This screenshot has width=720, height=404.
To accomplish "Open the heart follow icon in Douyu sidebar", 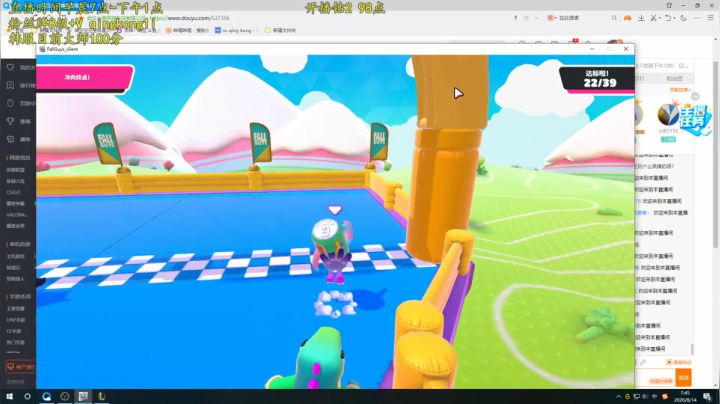I will coord(10,67).
